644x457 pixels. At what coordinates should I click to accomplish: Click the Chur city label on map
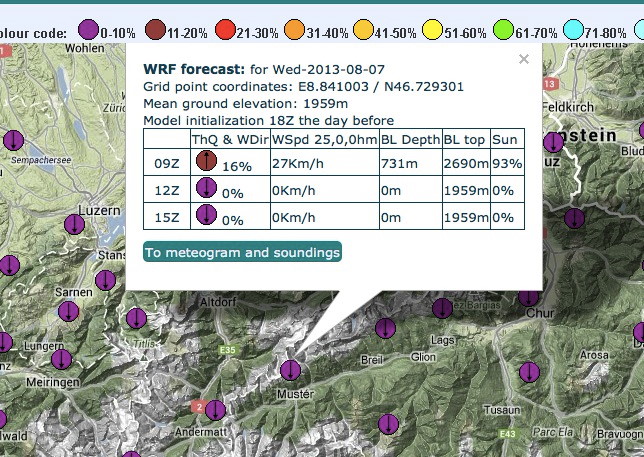pyautogui.click(x=540, y=313)
